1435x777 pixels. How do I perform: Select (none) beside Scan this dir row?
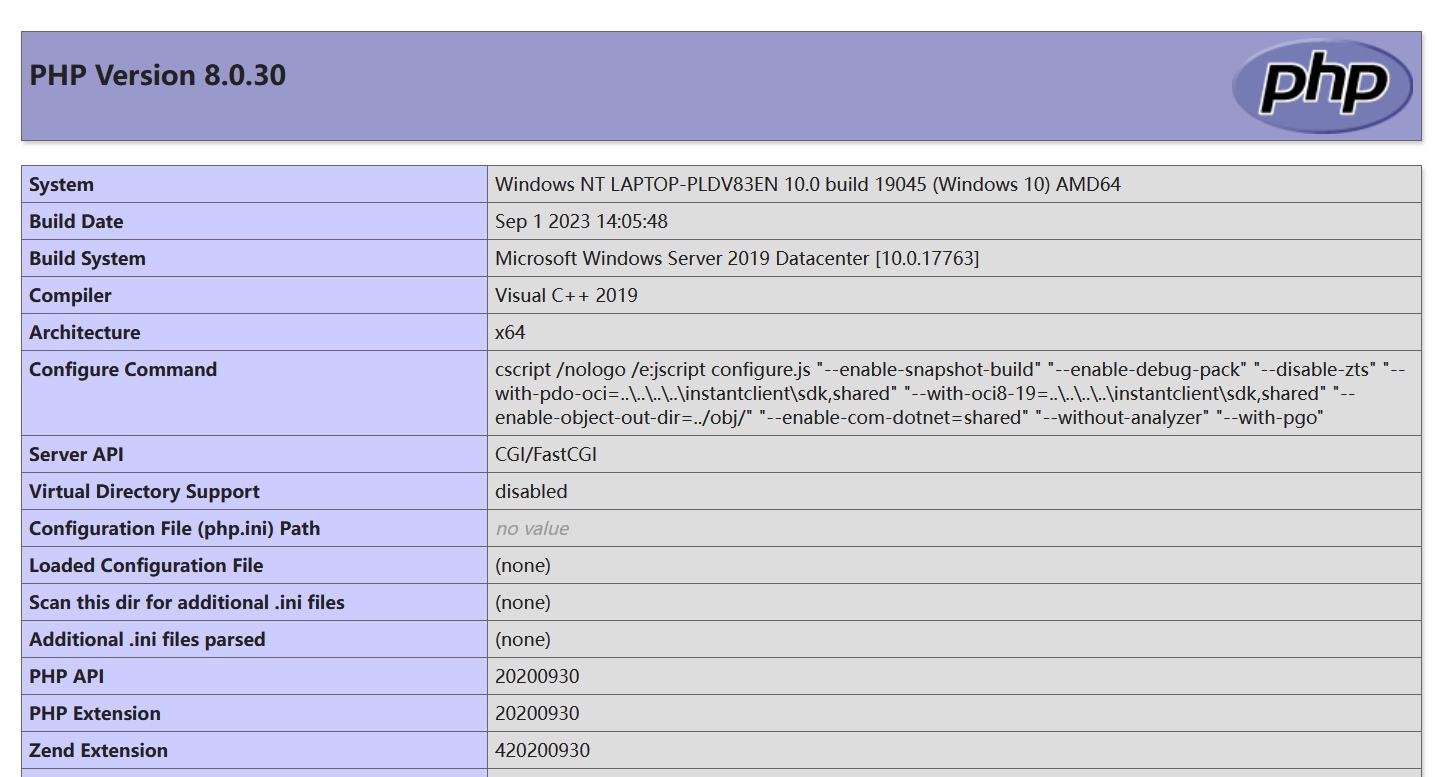[x=523, y=603]
